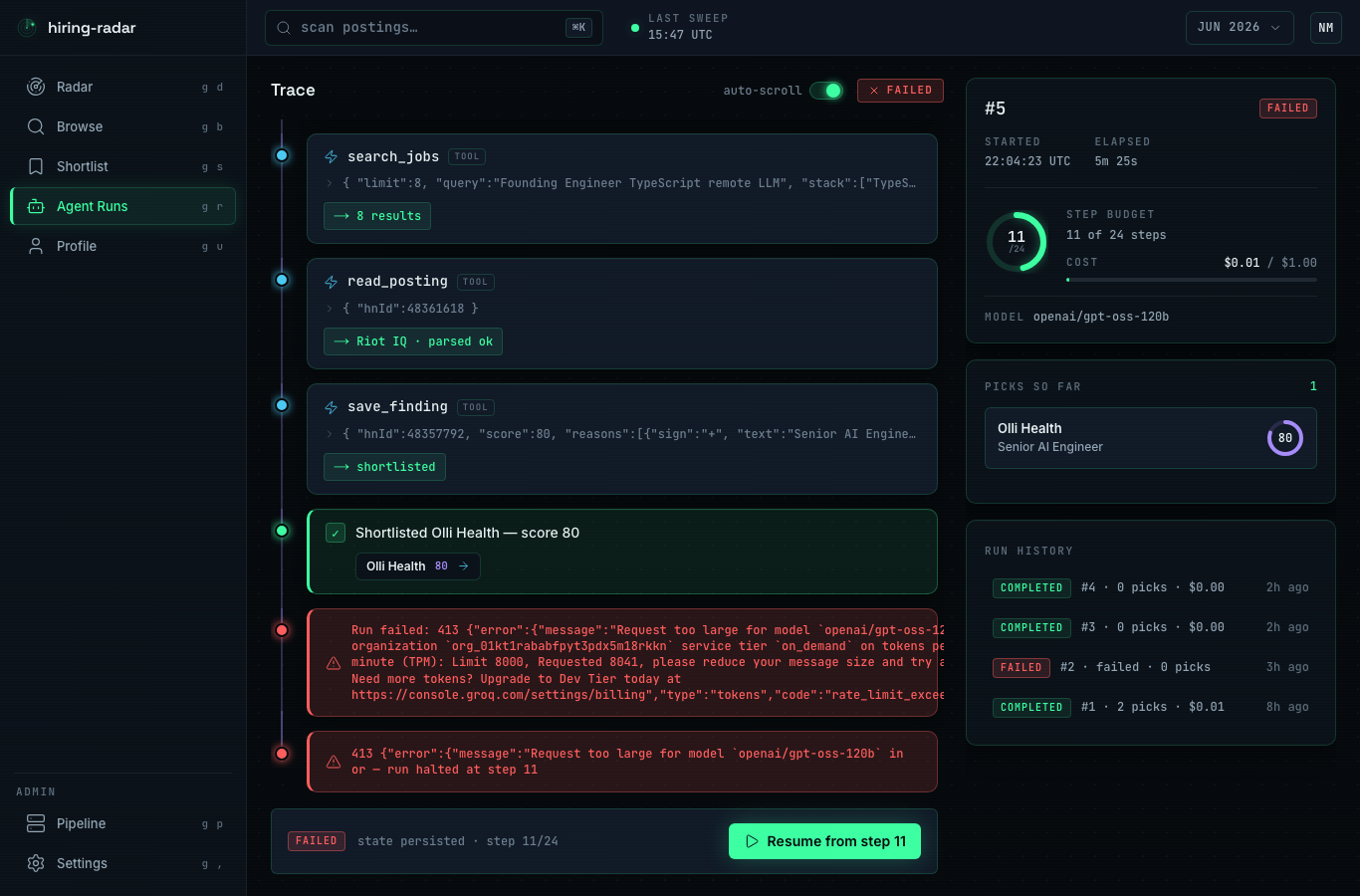1360x896 pixels.
Task: Click the Browse magnifier icon
Action: click(36, 126)
